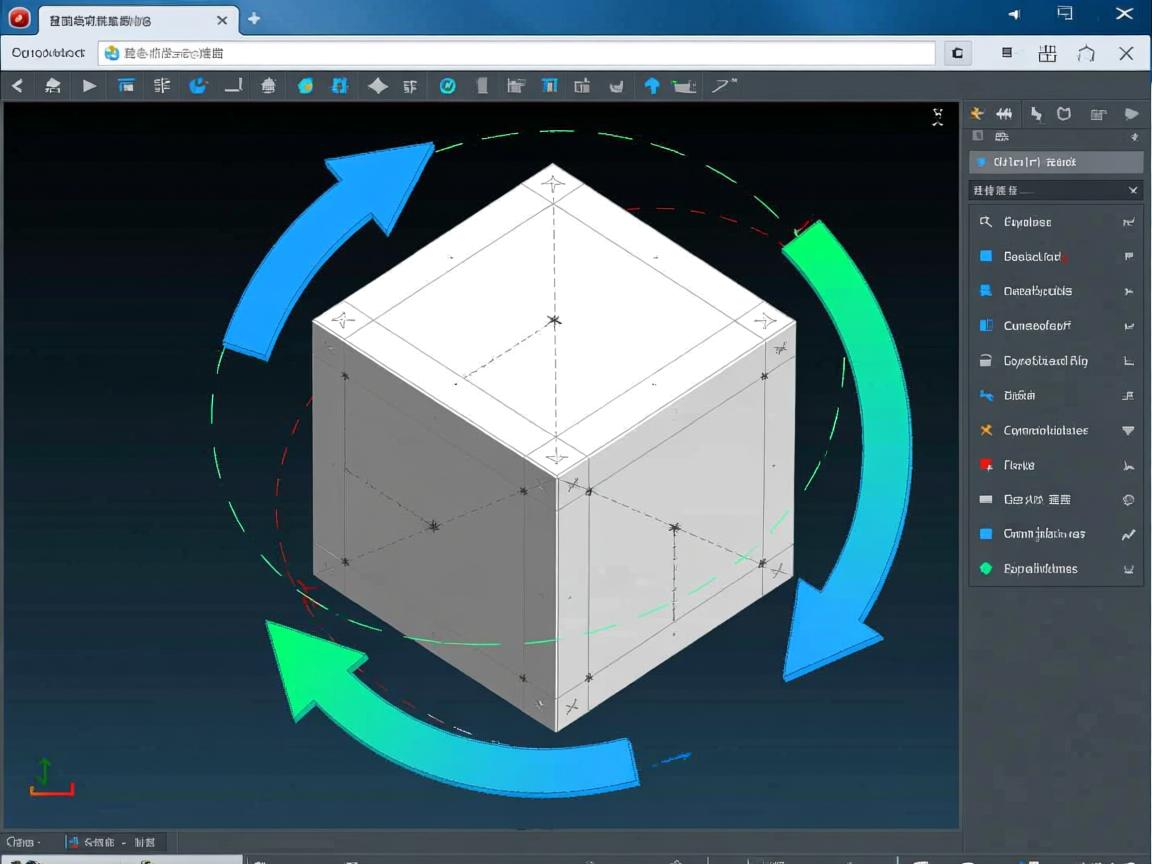Click the diagonal line-arrow tool ending the toolbar

(x=723, y=86)
